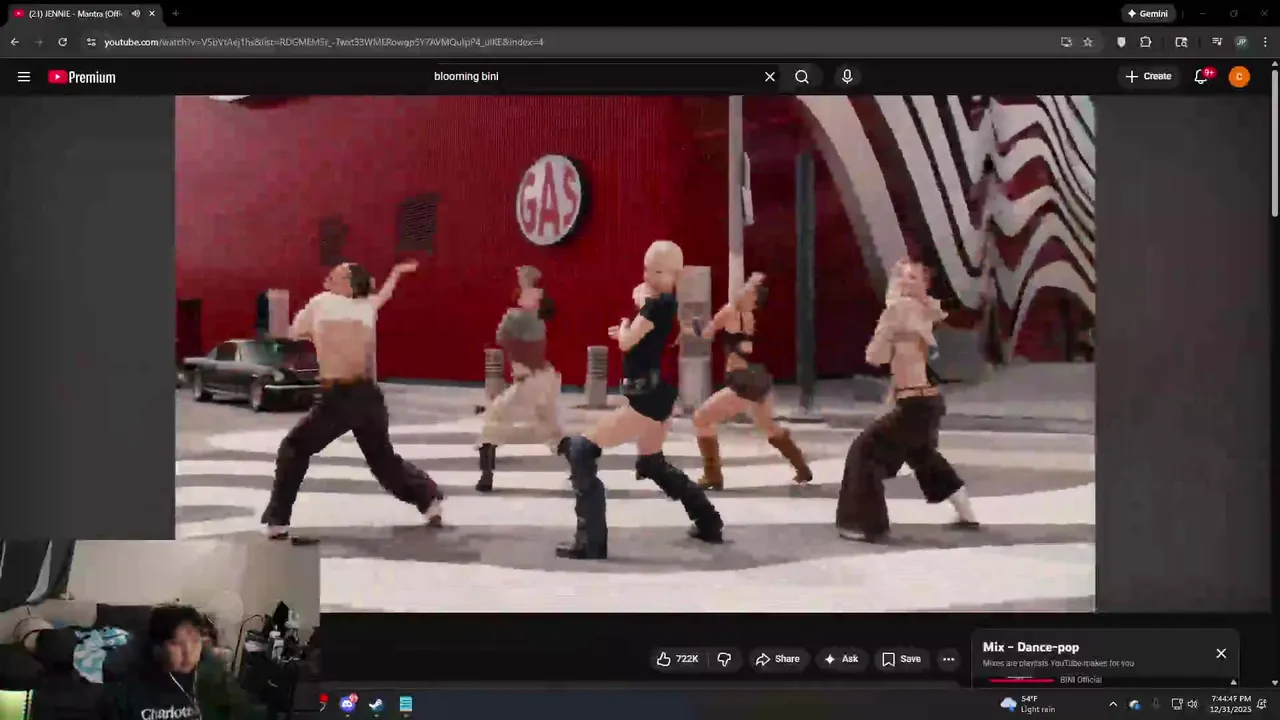The image size is (1280, 720).
Task: Close the Mix - Dance-pop panel
Action: 1221,653
